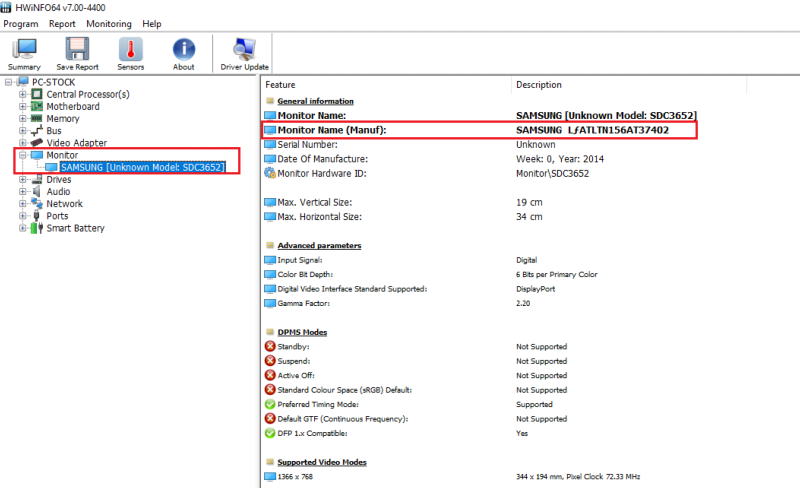Click the red X beside Default GTF

click(x=270, y=418)
